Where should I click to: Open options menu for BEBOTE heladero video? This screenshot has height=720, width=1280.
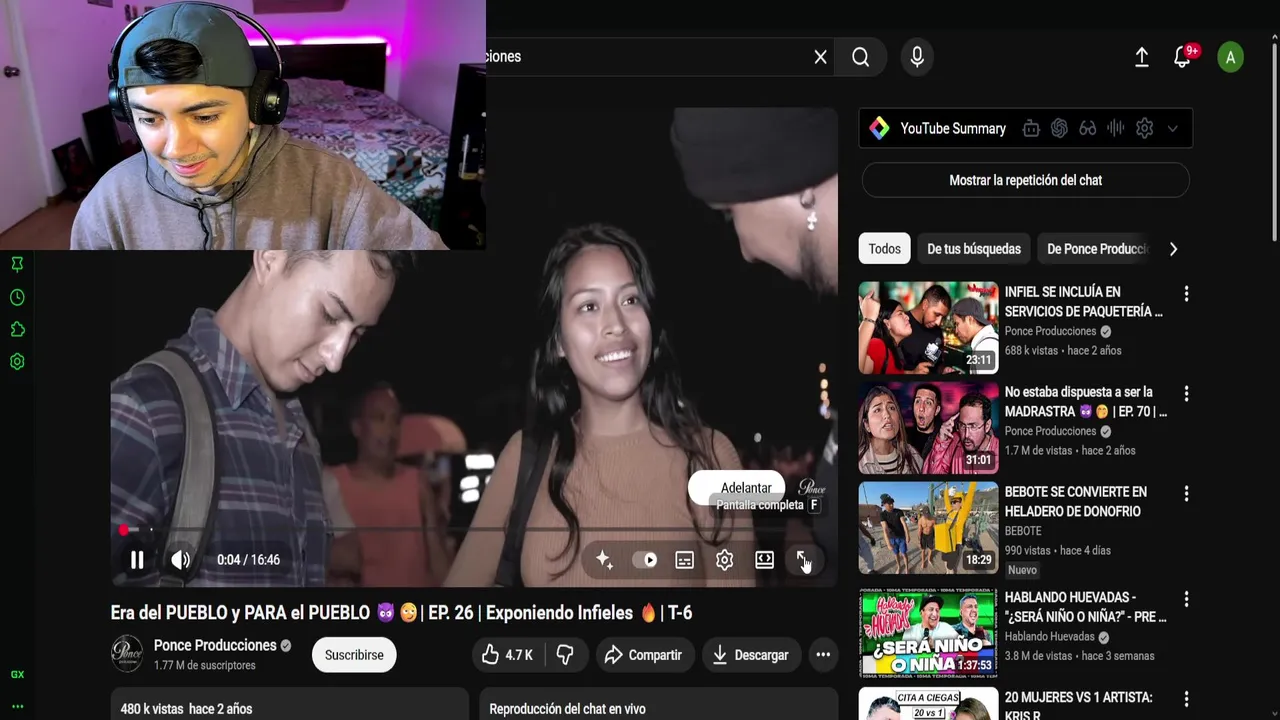tap(1186, 494)
